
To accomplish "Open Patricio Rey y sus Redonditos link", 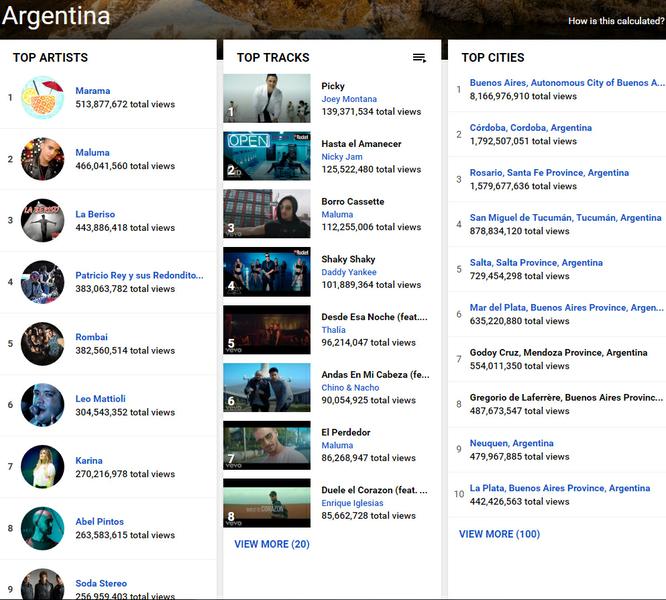I will (139, 275).
